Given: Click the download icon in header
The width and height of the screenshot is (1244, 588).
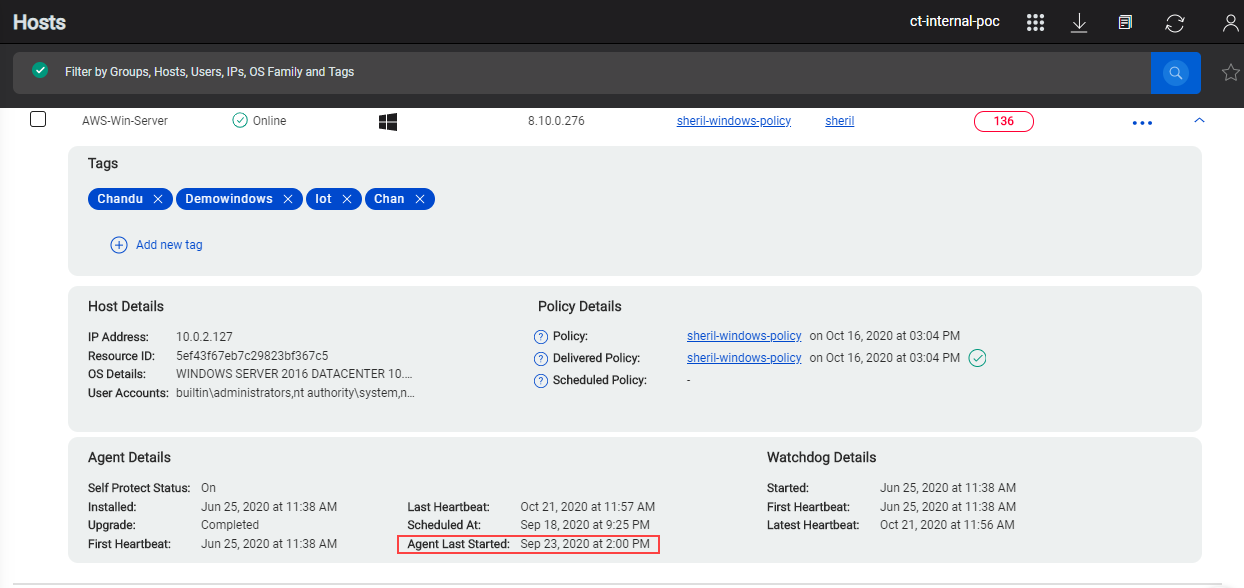Looking at the screenshot, I should (1079, 22).
